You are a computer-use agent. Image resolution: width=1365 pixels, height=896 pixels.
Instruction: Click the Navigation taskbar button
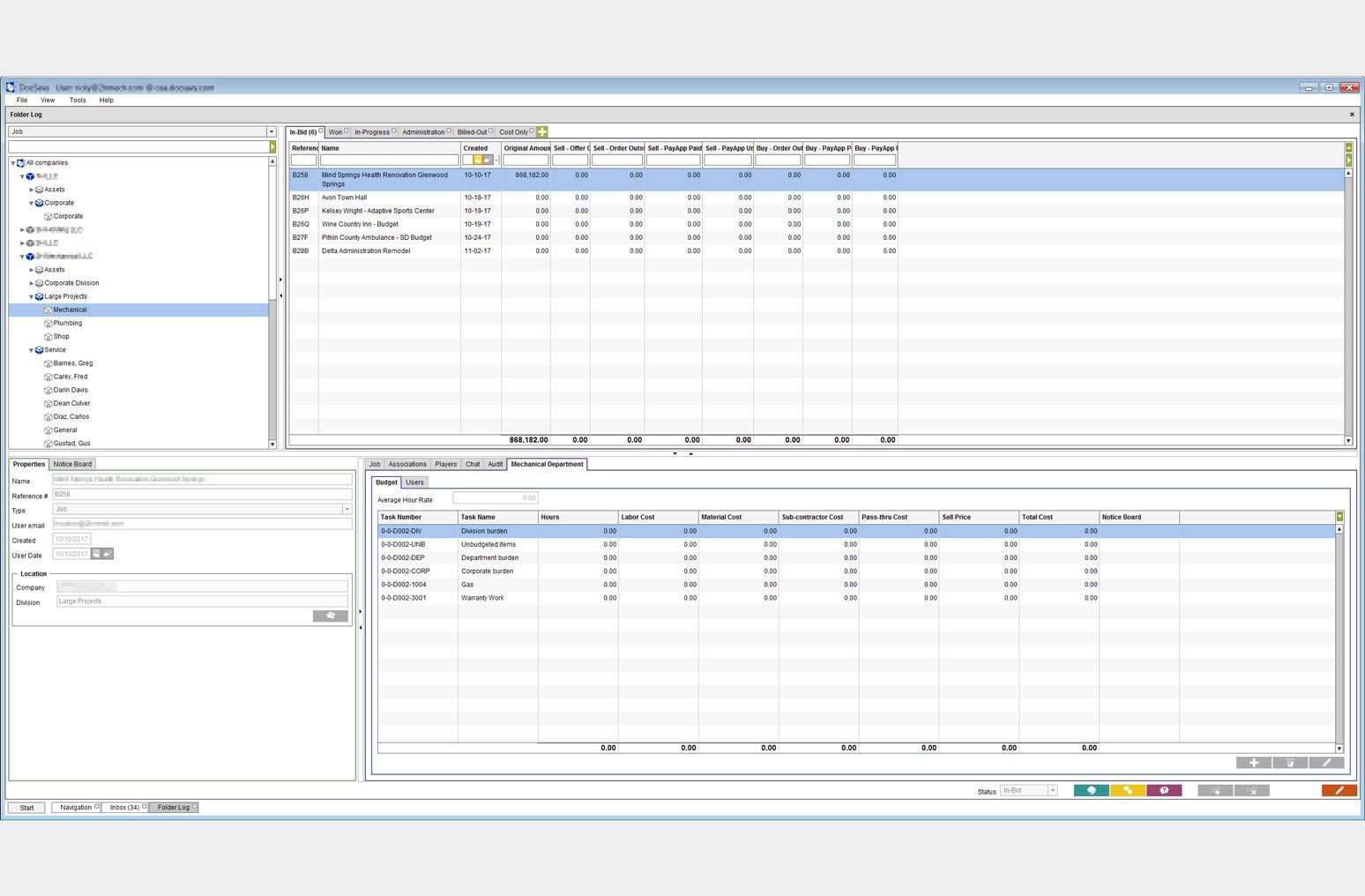click(75, 807)
